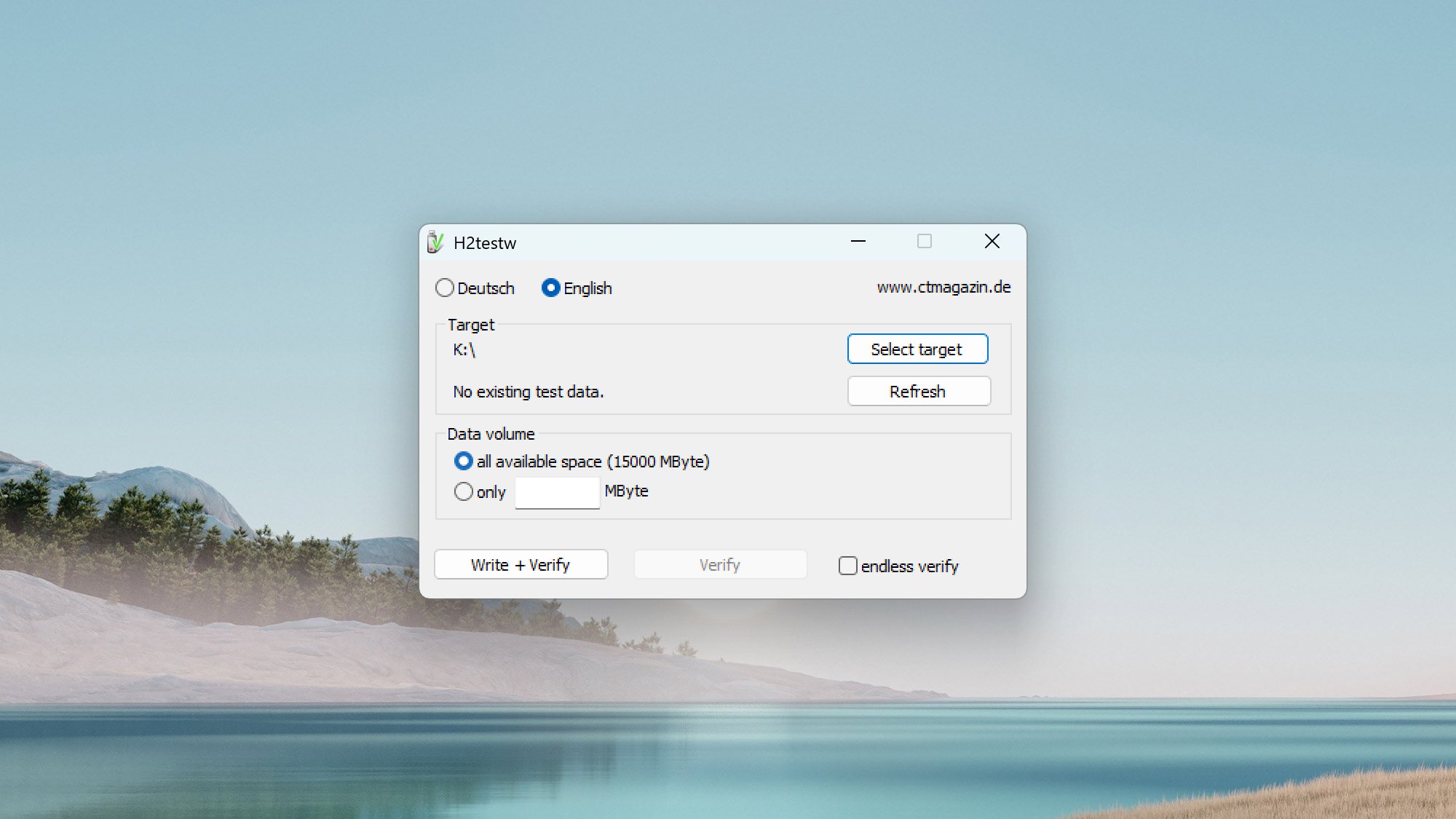1456x819 pixels.
Task: Start the Write + Verify test
Action: [521, 565]
